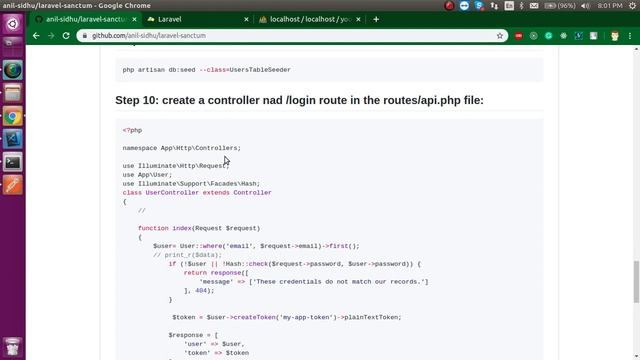Image resolution: width=640 pixels, height=360 pixels.
Task: Open the green Grammarly extension
Action: [x=549, y=36]
